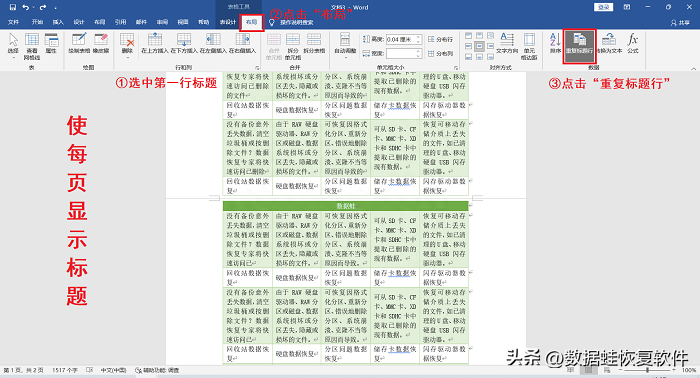
Task: Select Align Bottom Center alignment button
Action: pyautogui.click(x=479, y=57)
